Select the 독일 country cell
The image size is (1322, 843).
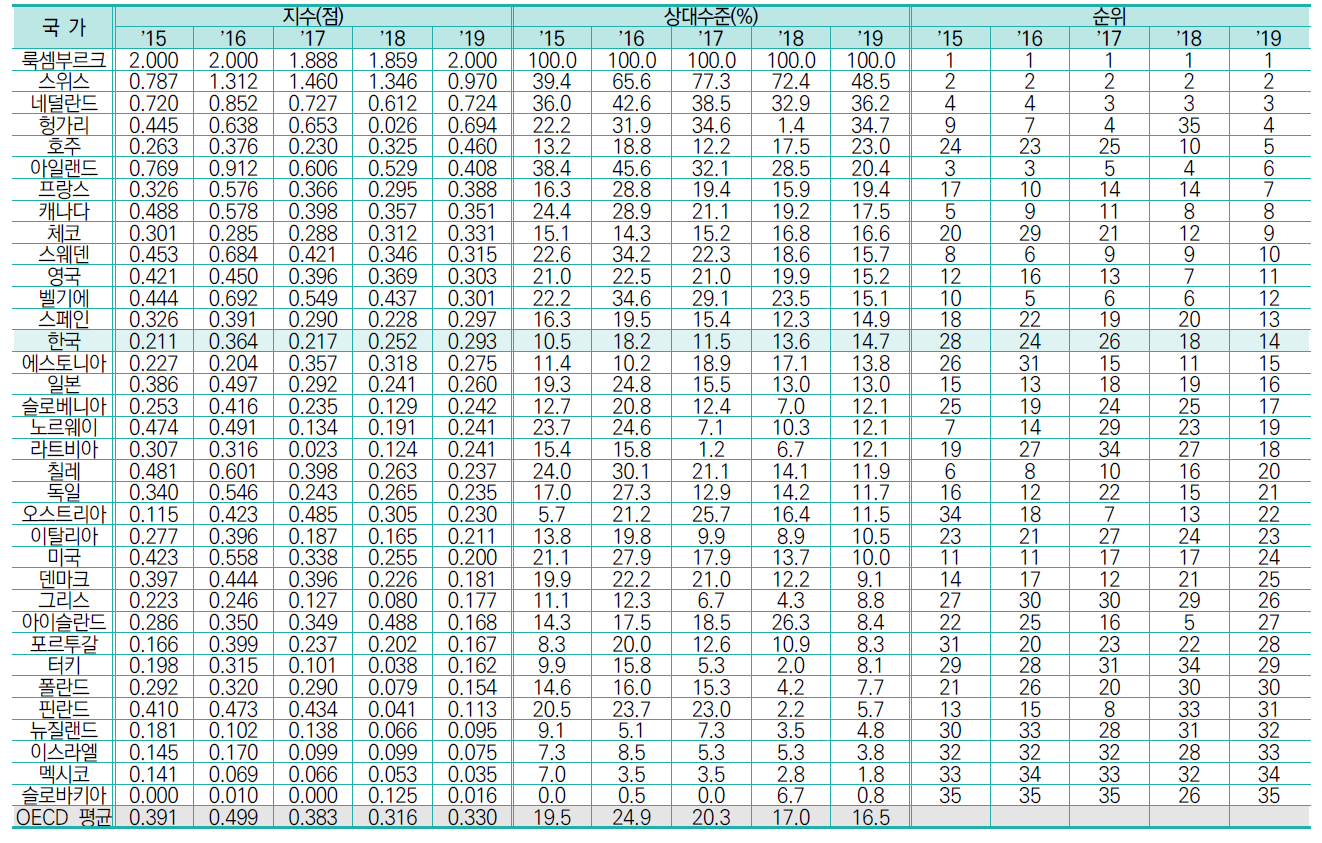coord(62,494)
